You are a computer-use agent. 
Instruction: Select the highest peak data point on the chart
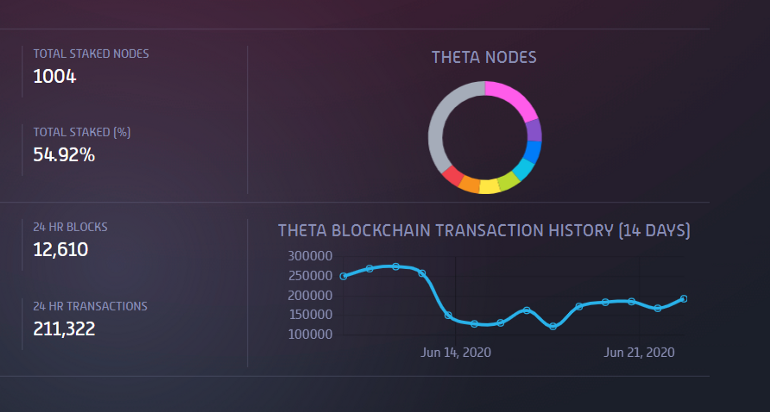point(396,266)
